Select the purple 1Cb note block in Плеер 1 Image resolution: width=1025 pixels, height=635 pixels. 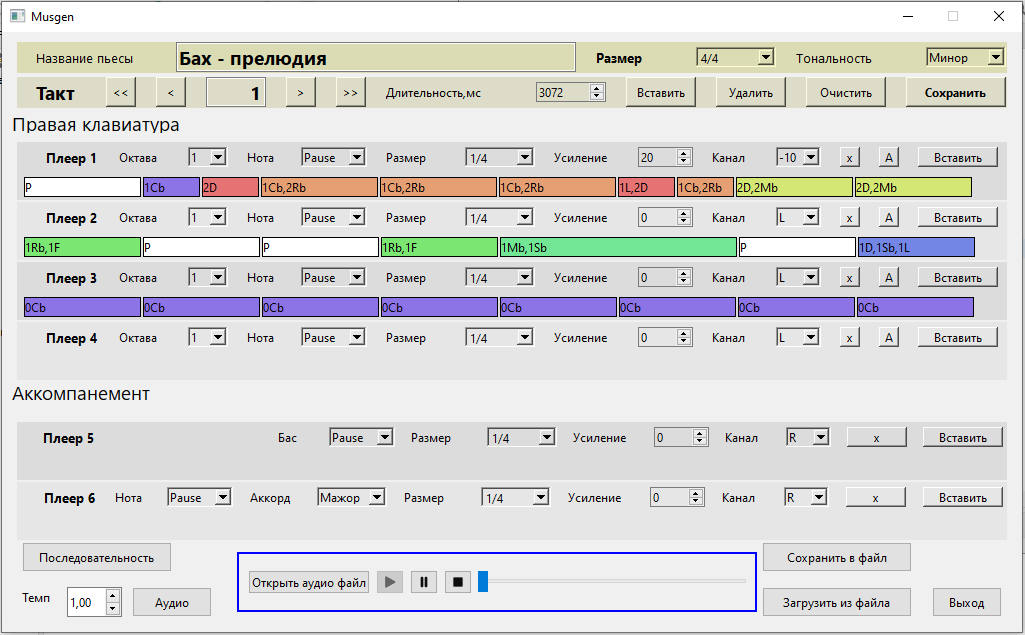point(171,188)
